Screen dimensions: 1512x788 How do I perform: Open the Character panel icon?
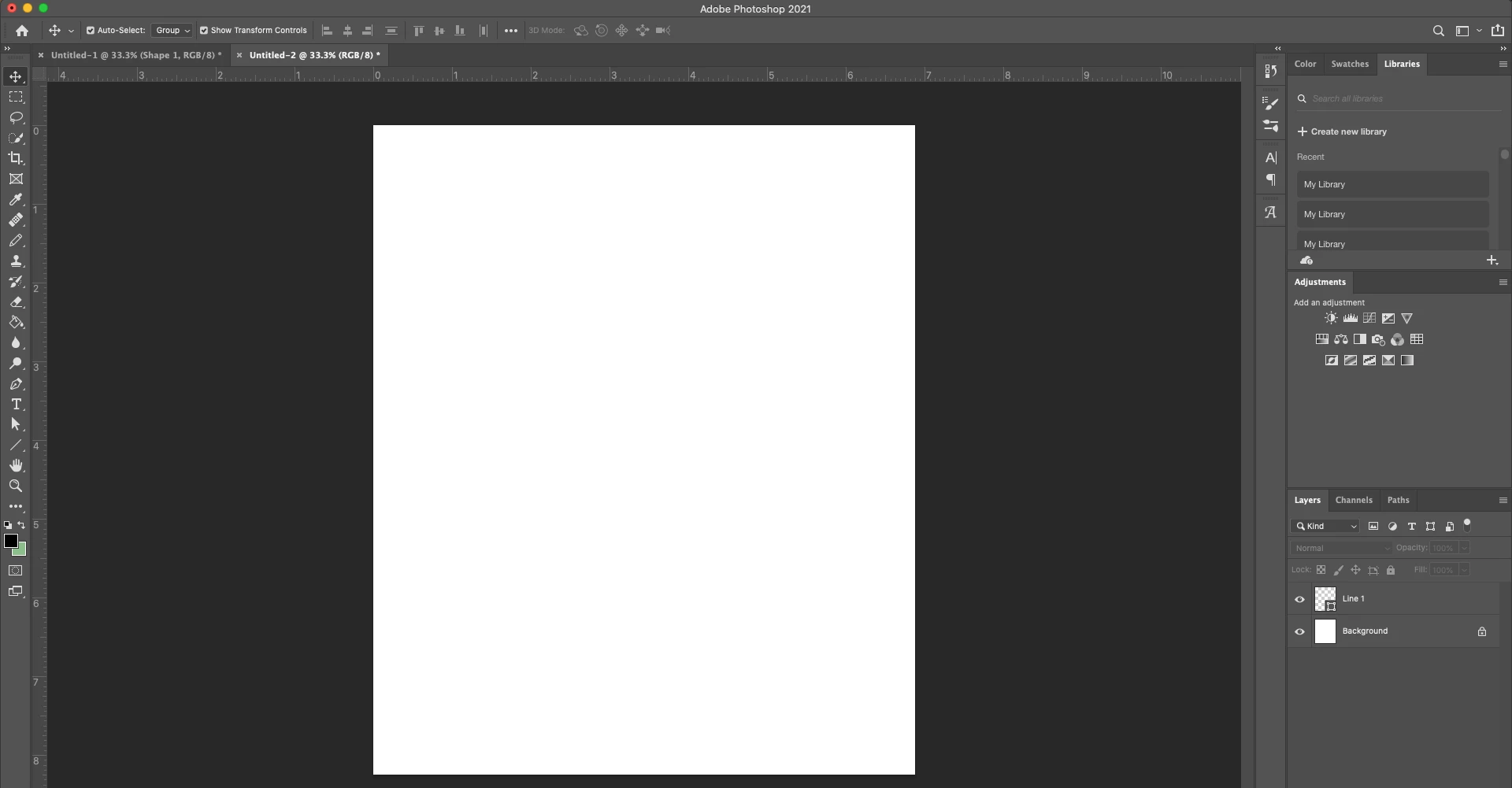click(1270, 157)
